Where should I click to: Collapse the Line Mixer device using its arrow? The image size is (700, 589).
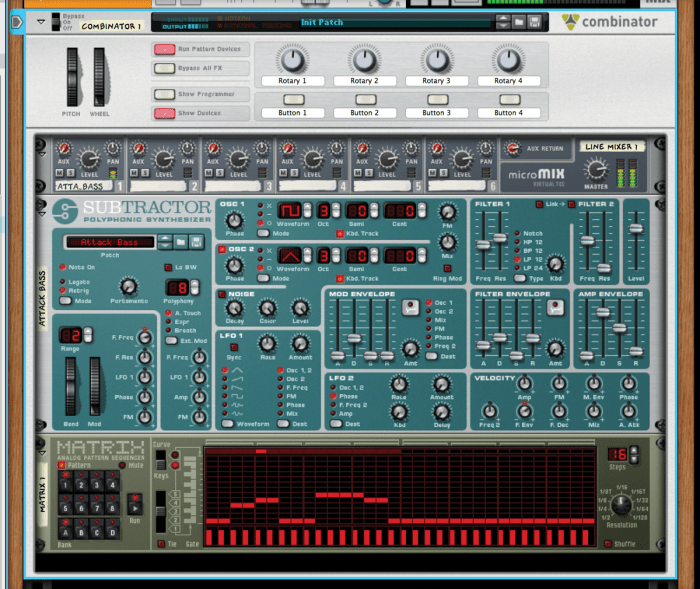pos(42,154)
